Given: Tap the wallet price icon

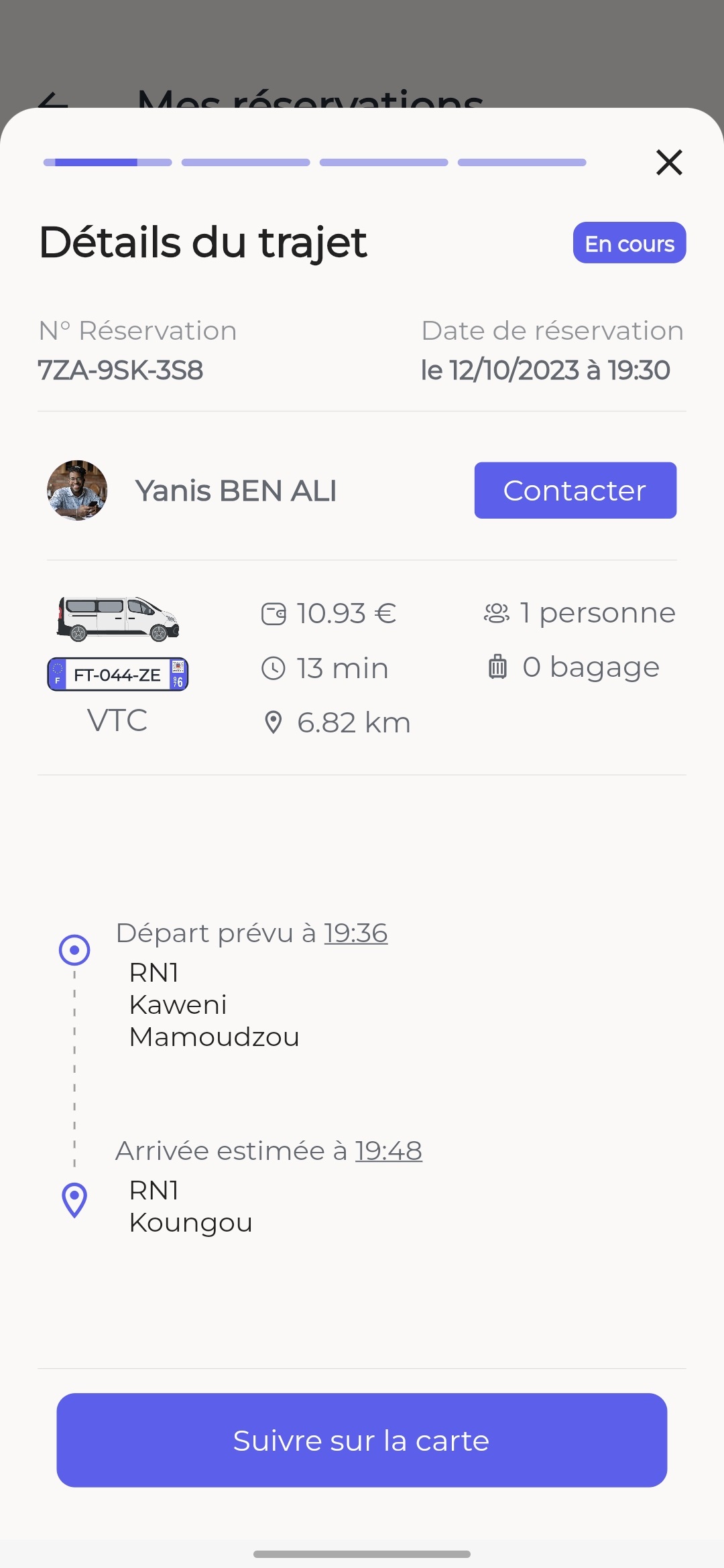Looking at the screenshot, I should 274,614.
